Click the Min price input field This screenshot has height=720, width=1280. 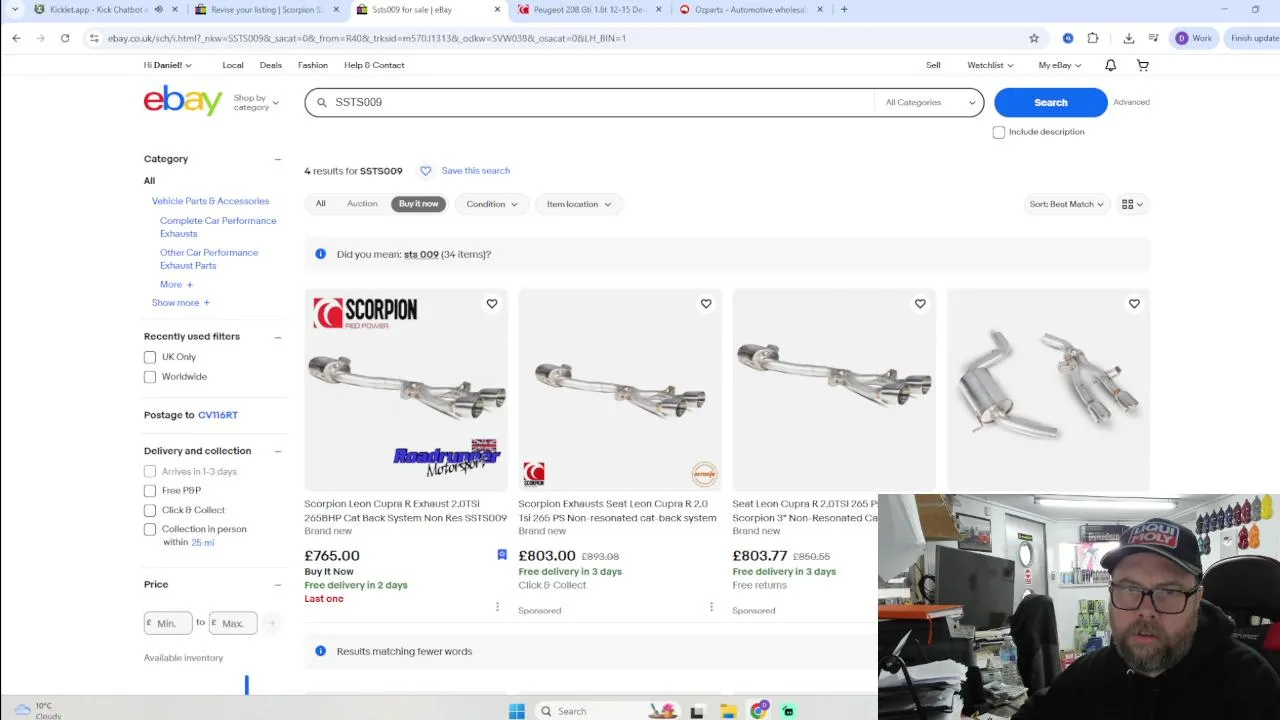(x=168, y=623)
